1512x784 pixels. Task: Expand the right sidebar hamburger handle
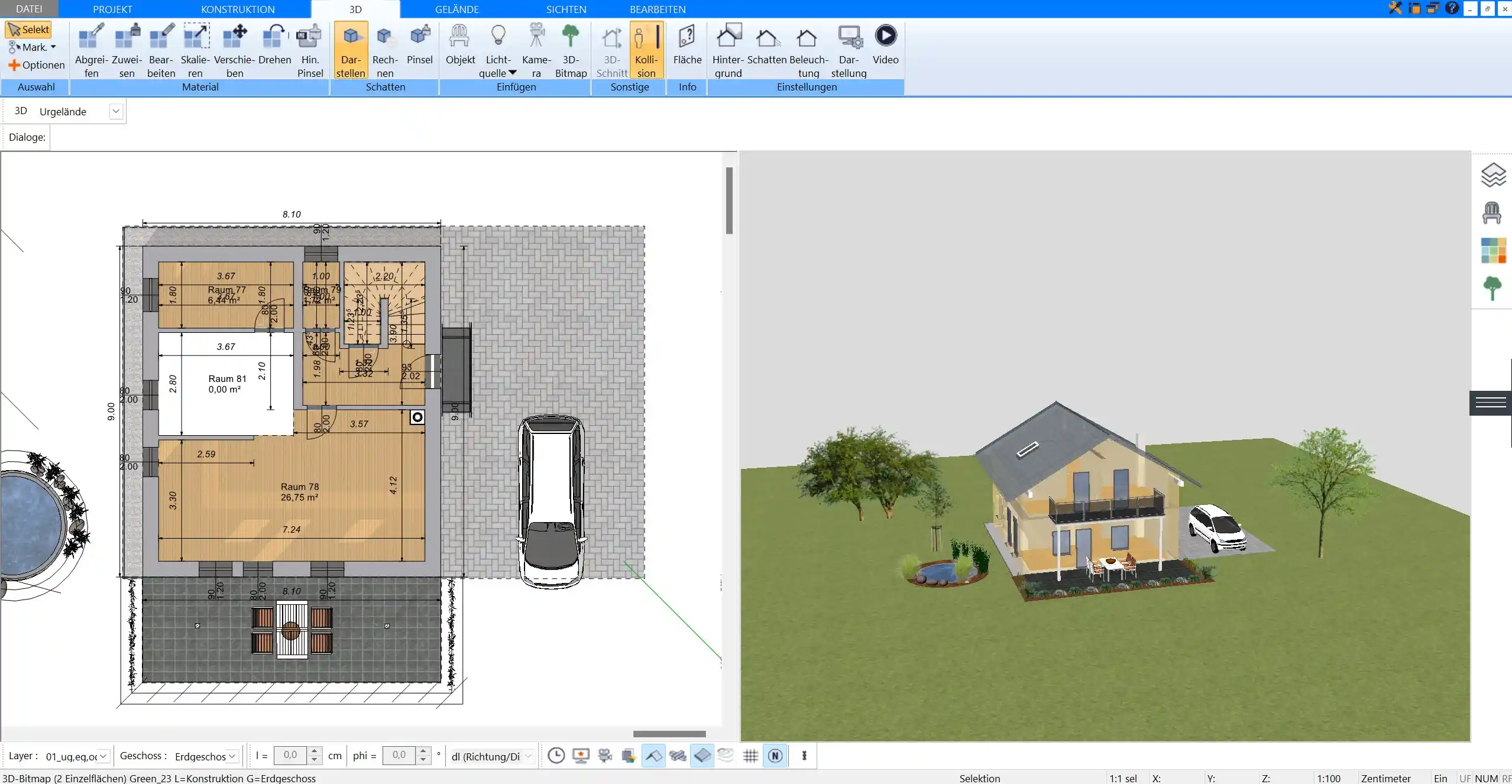point(1490,403)
